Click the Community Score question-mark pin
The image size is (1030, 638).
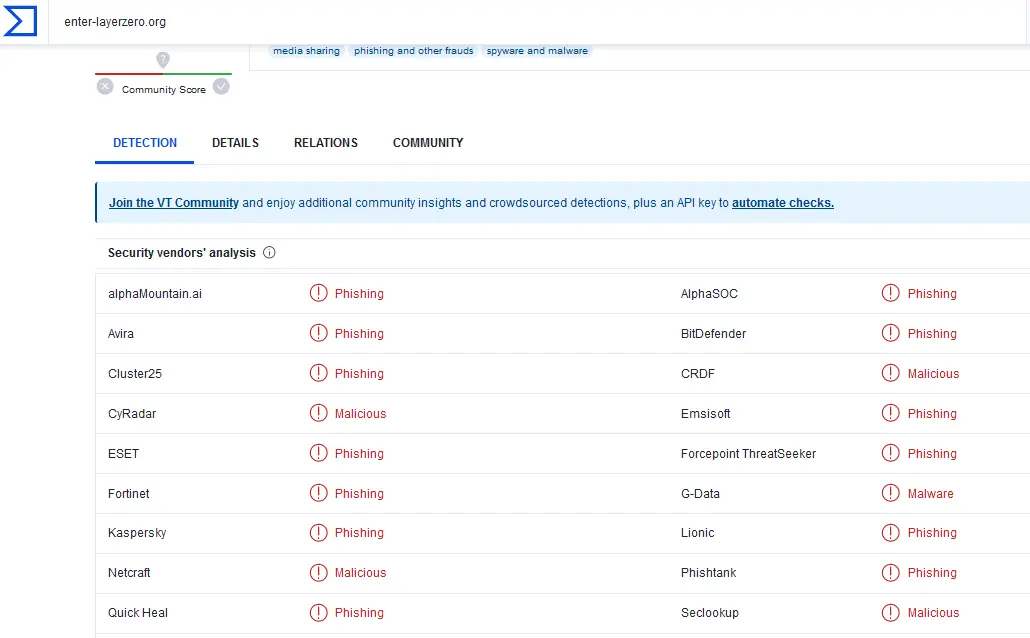click(x=163, y=60)
